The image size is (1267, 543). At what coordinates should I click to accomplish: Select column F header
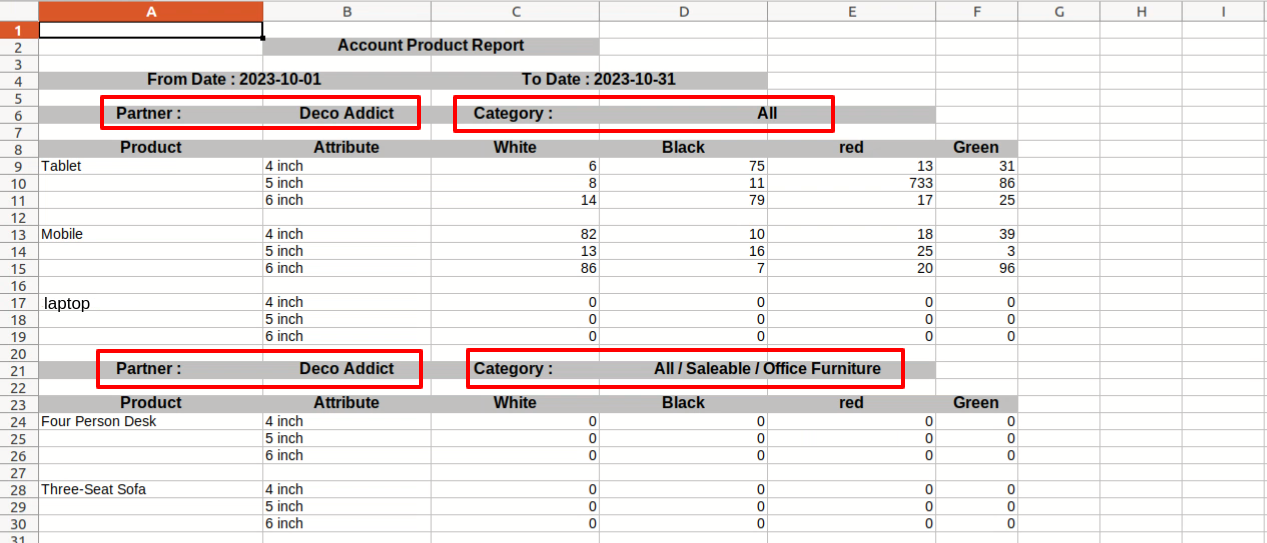point(976,11)
